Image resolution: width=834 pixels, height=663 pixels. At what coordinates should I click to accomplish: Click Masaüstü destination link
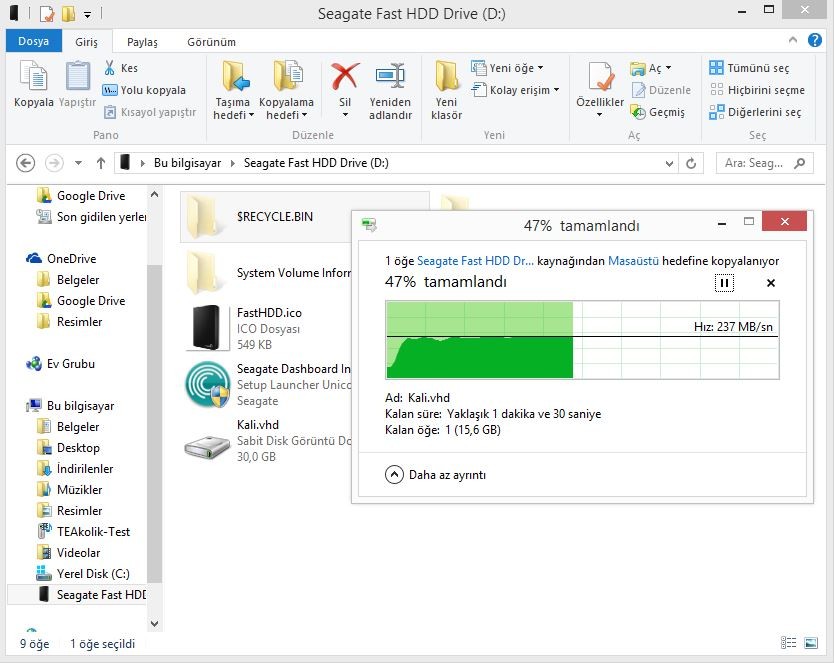pos(633,261)
